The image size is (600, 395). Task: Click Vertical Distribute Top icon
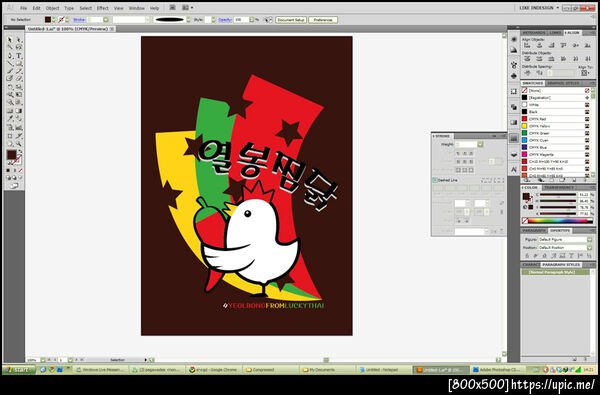(527, 59)
